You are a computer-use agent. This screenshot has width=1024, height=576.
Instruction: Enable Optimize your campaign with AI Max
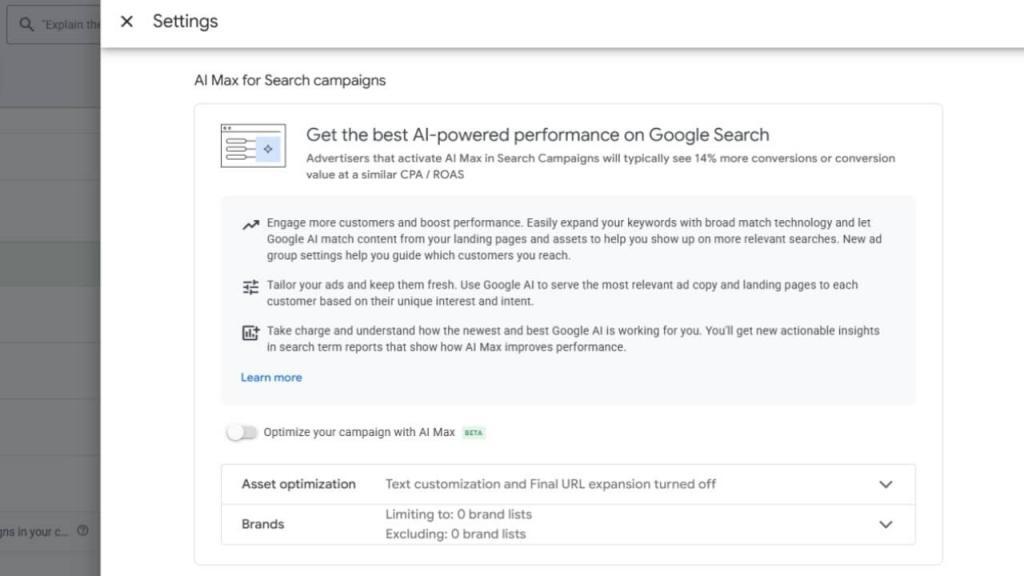[242, 432]
